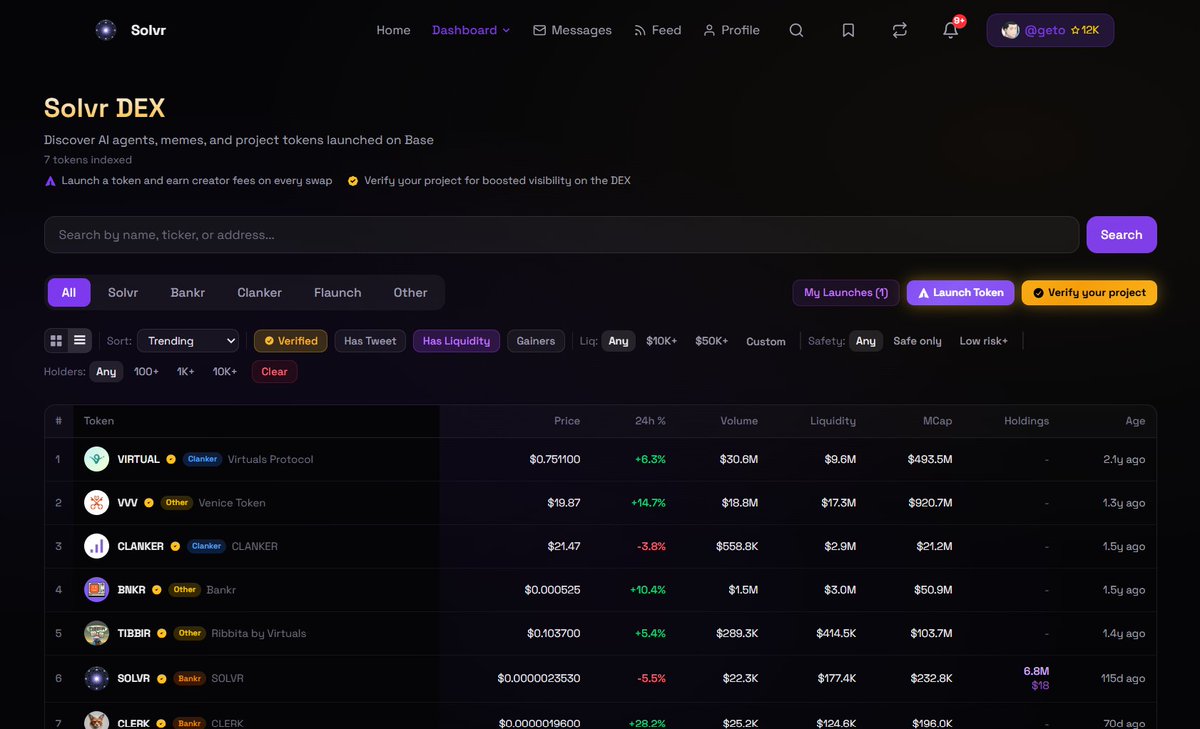
Task: Click the CLANKER token logo
Action: click(x=97, y=546)
